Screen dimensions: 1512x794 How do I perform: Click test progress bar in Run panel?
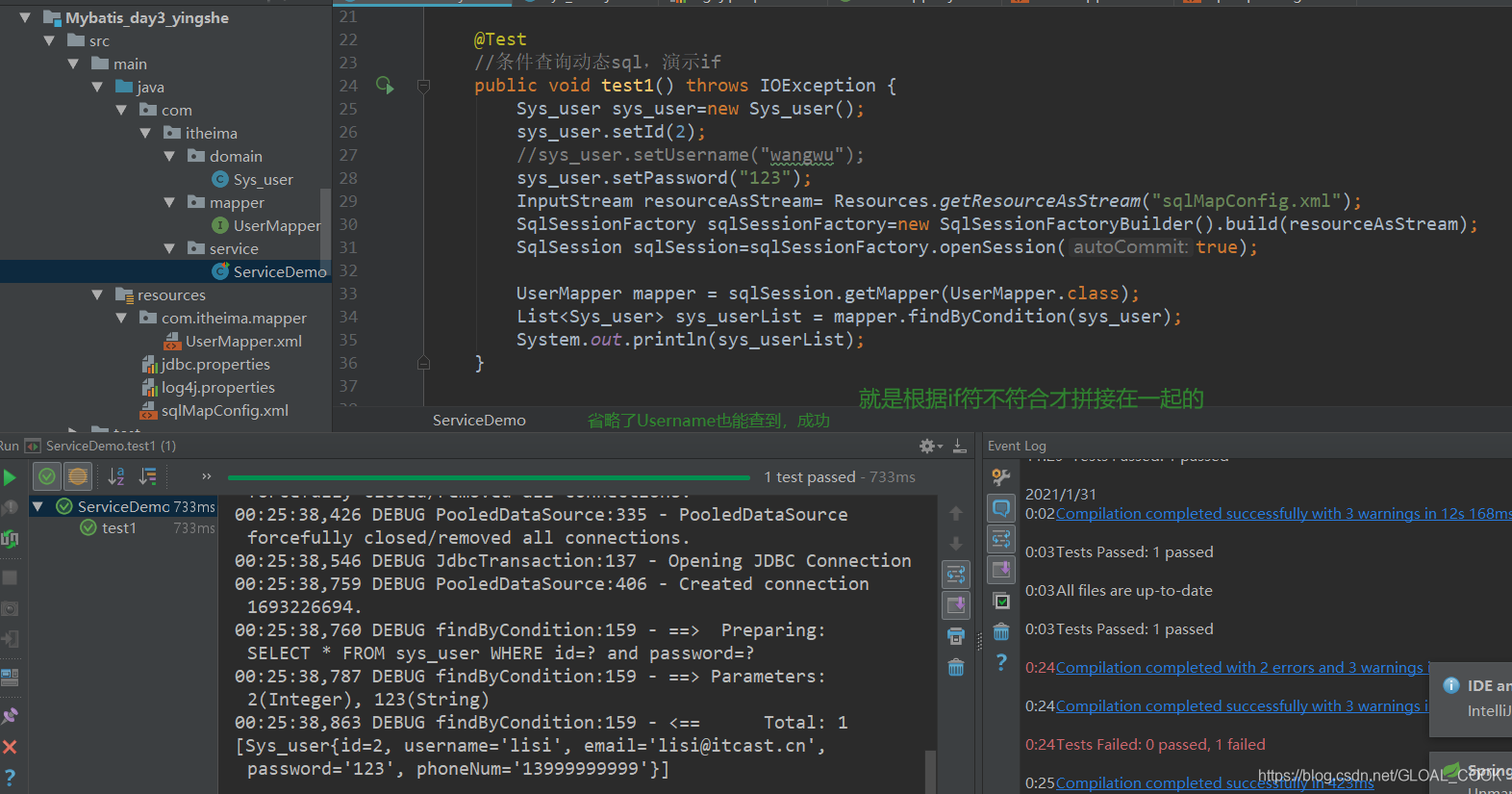pyautogui.click(x=489, y=477)
